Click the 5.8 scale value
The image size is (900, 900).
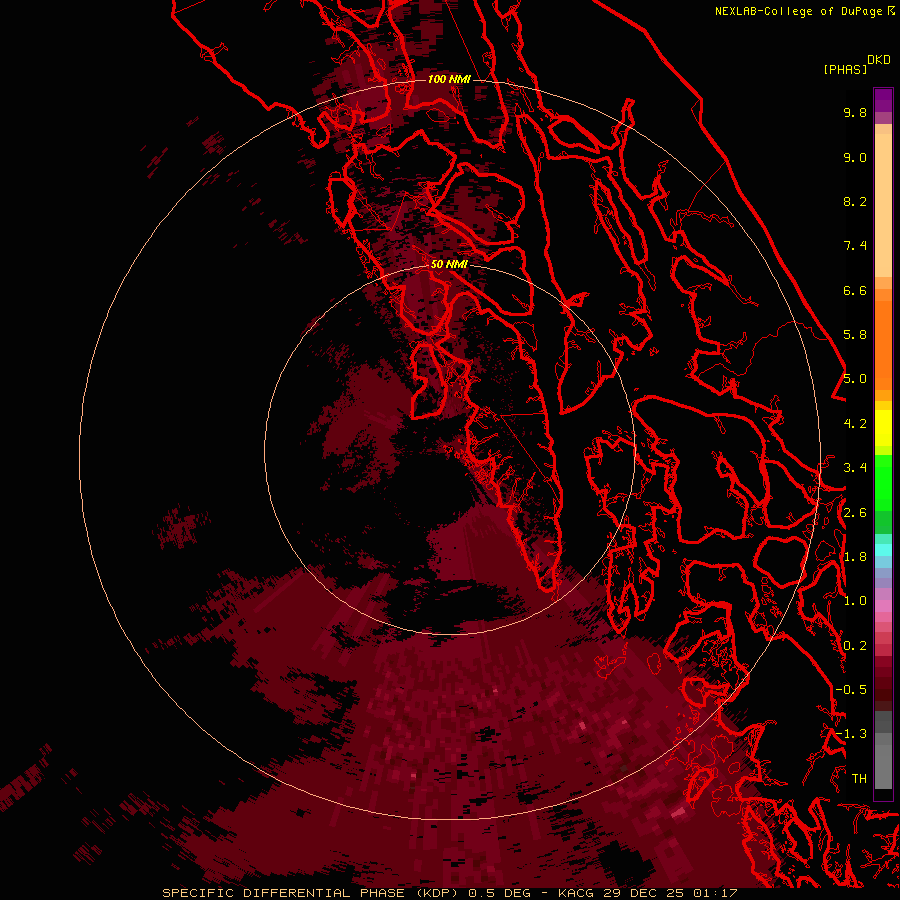(855, 335)
